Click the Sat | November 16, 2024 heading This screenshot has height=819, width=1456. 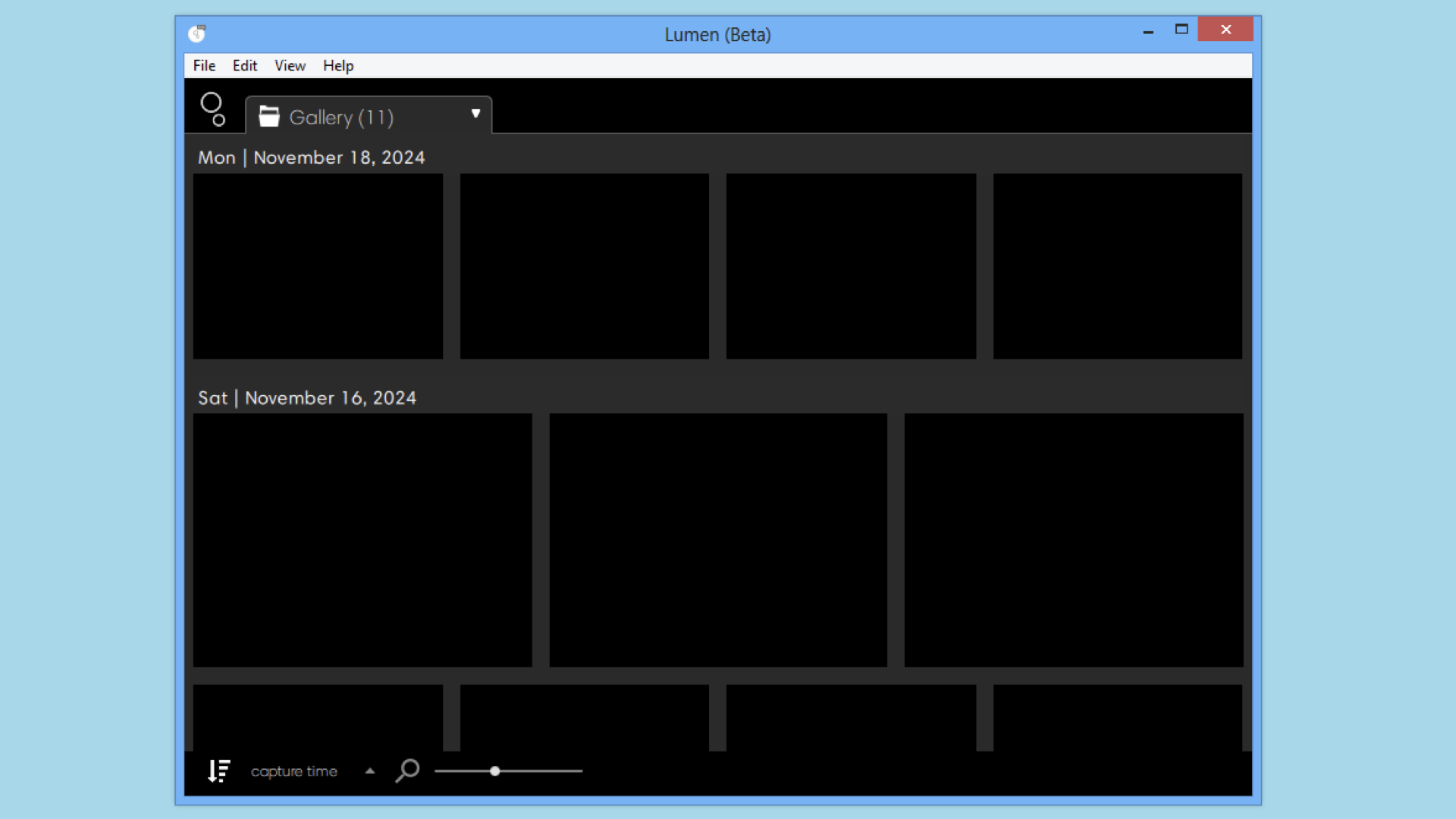[307, 398]
